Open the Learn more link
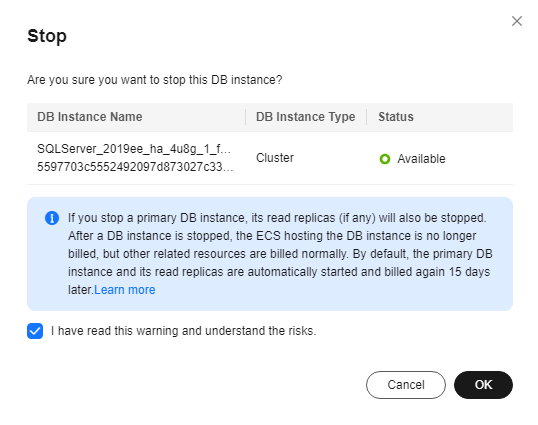Viewport: 538px width, 425px height. click(x=125, y=290)
